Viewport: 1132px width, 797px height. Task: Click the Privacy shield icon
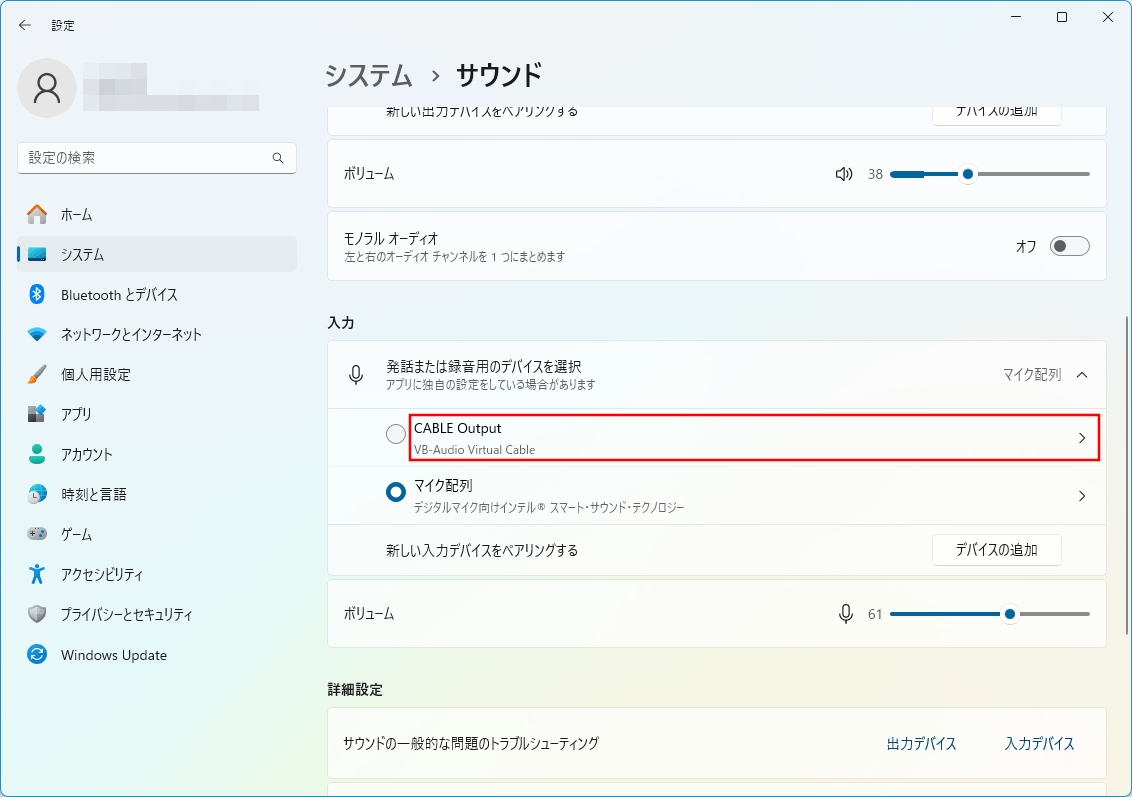pos(37,614)
